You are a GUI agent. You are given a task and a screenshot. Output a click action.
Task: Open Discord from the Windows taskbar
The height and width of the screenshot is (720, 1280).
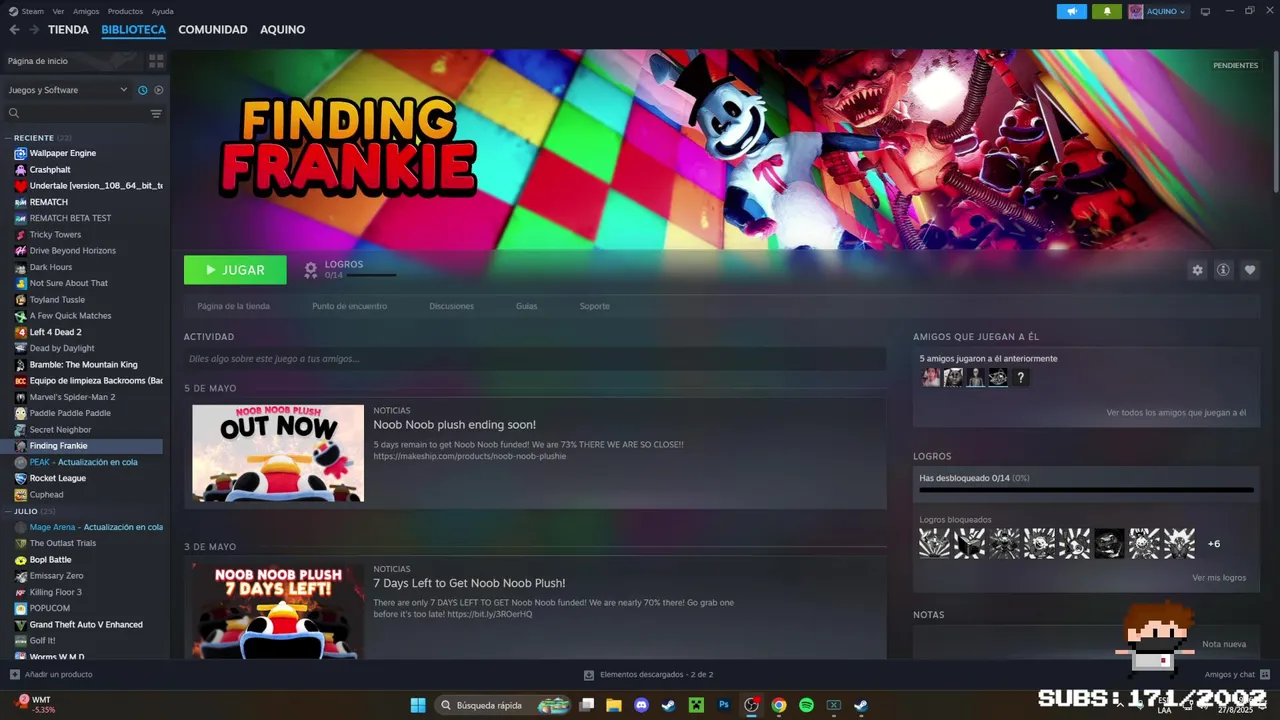[641, 705]
